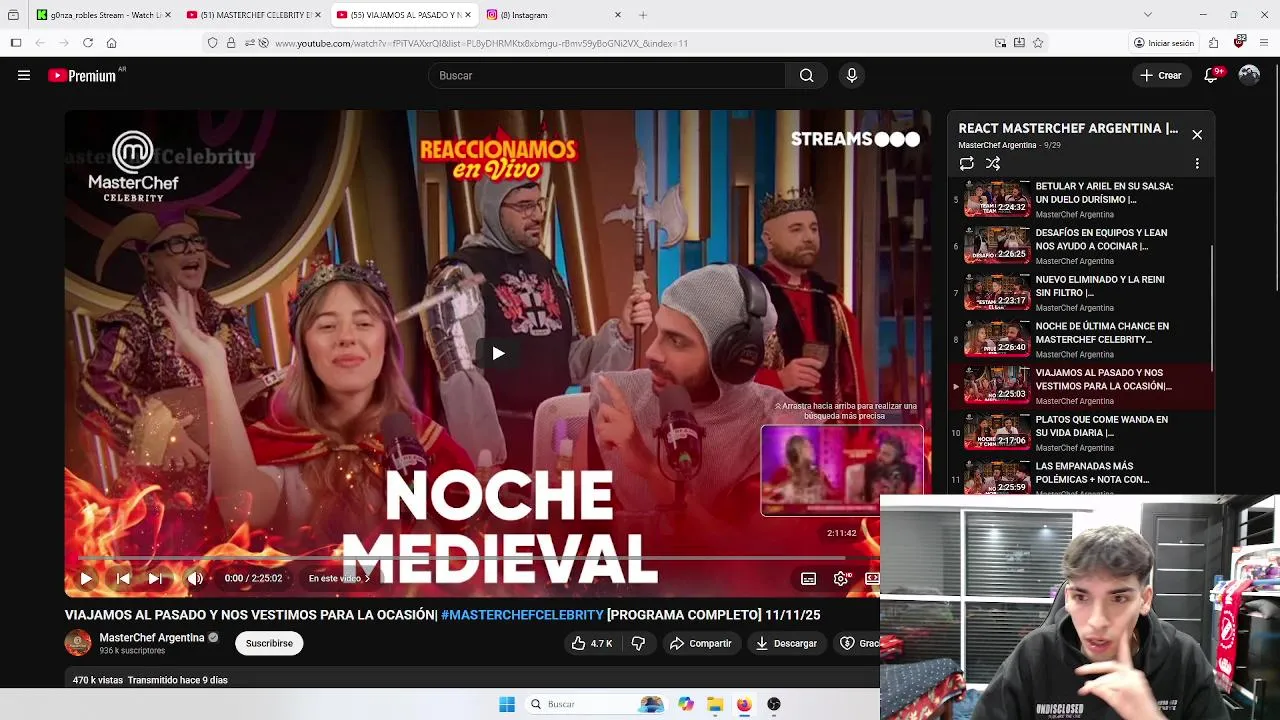Play playlist video 'DESAFÍOS EN EQUIPOS Y LEAN'

pyautogui.click(x=1080, y=246)
